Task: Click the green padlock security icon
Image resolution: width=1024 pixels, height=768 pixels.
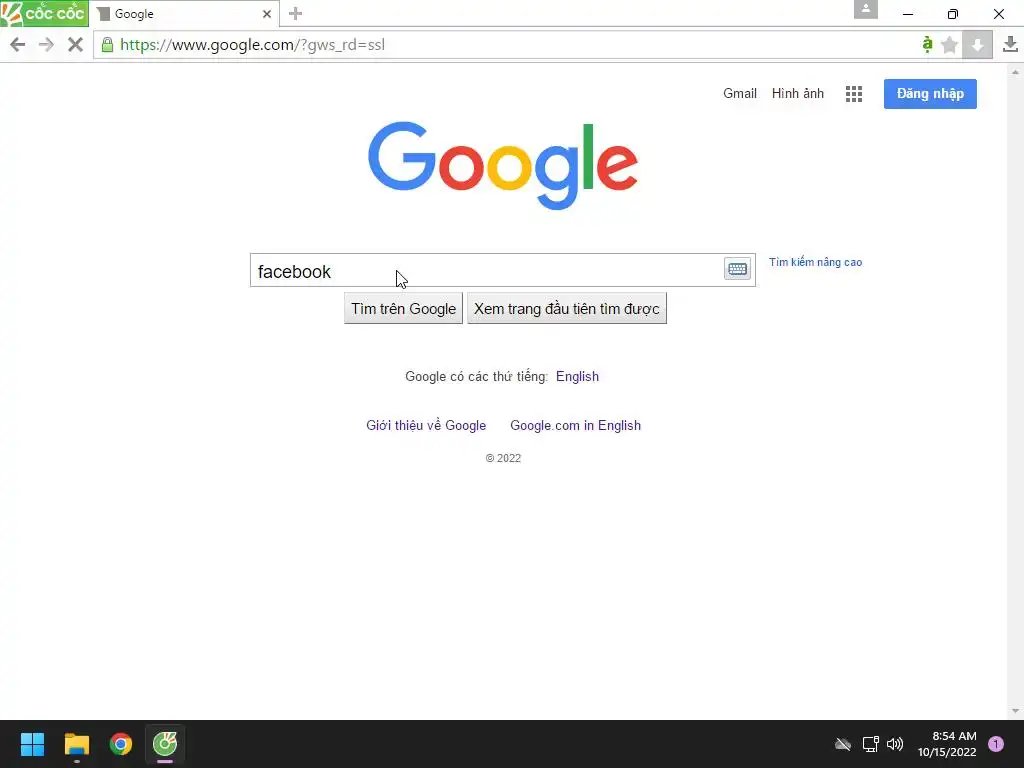Action: click(107, 44)
